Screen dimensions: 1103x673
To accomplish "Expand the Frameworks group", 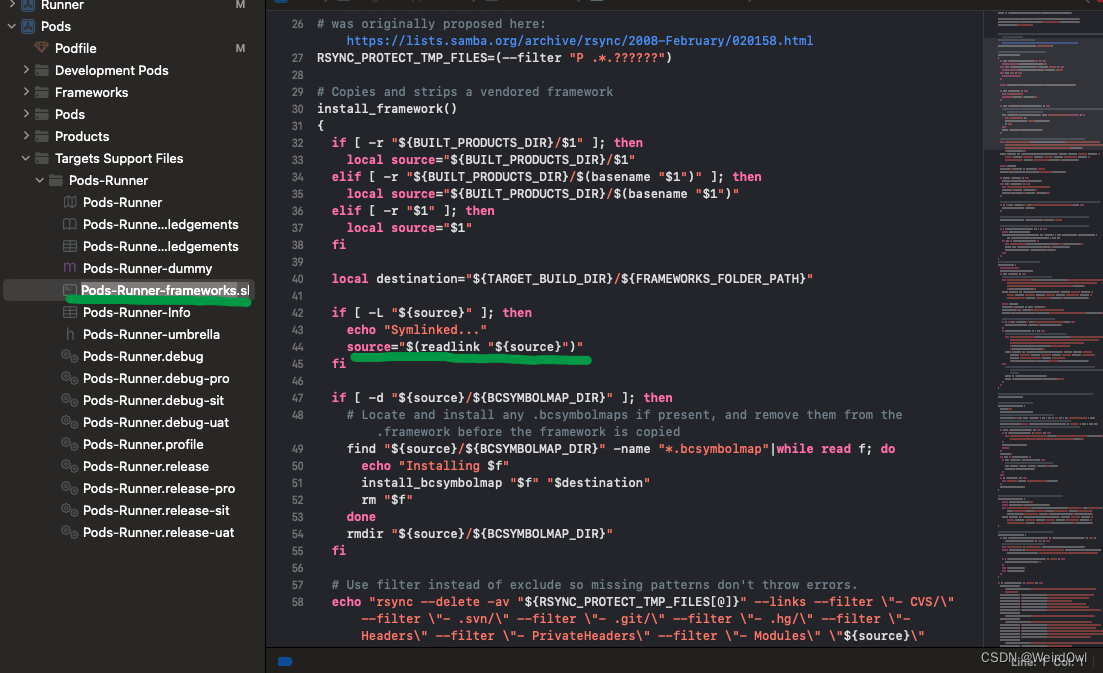I will pyautogui.click(x=25, y=92).
